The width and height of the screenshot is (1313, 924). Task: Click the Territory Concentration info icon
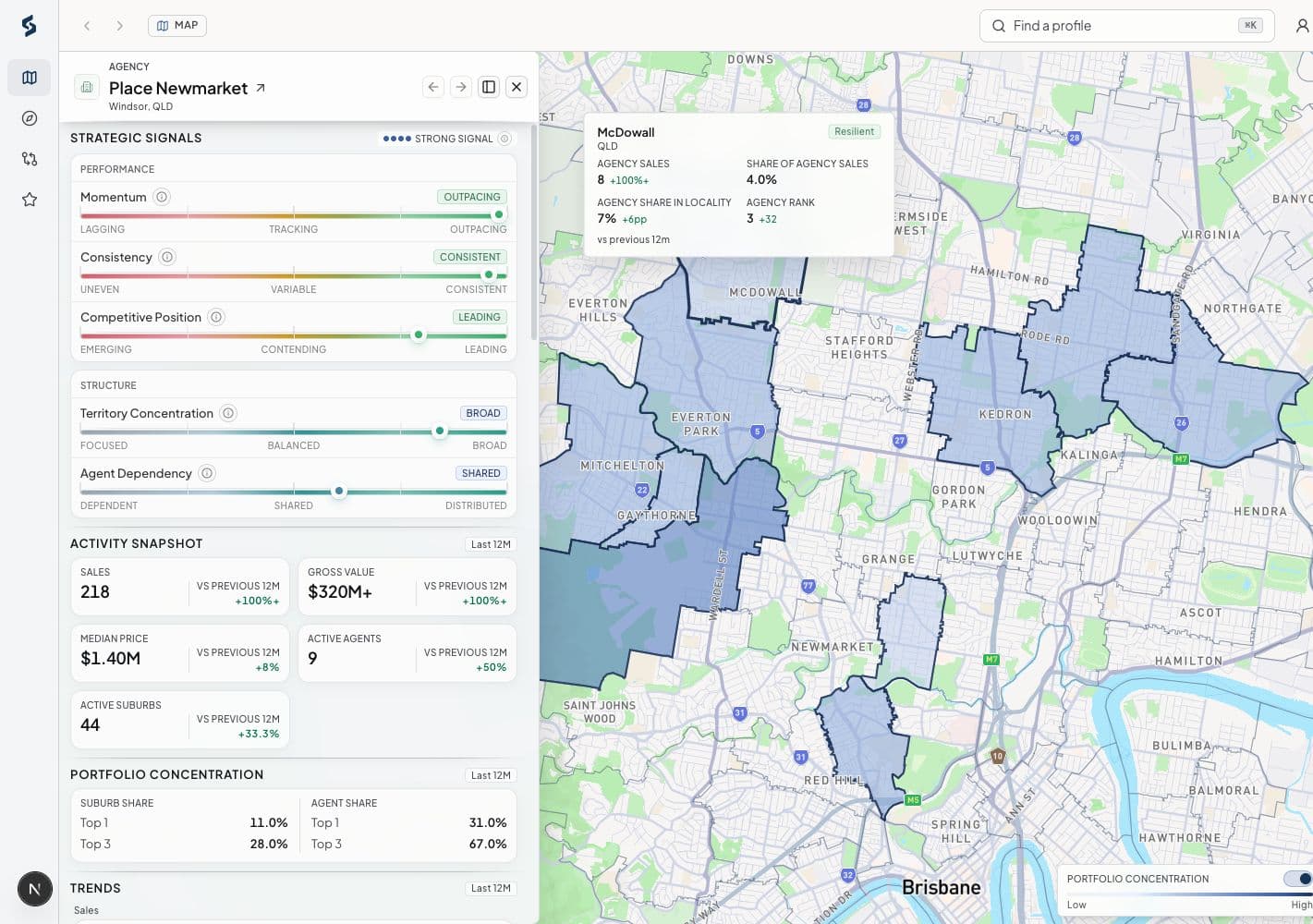(x=228, y=413)
